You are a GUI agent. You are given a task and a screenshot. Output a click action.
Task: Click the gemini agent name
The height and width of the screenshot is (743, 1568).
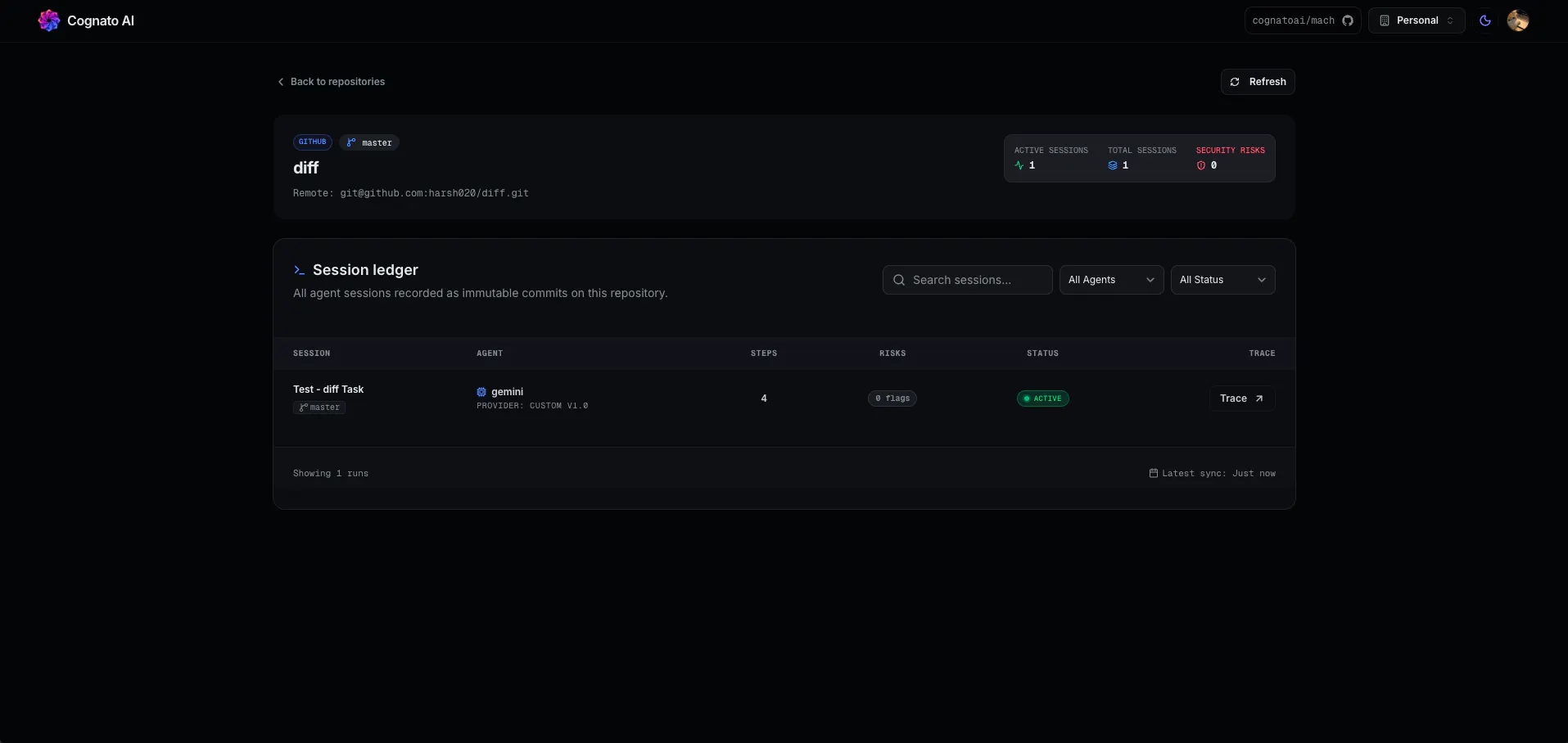508,392
